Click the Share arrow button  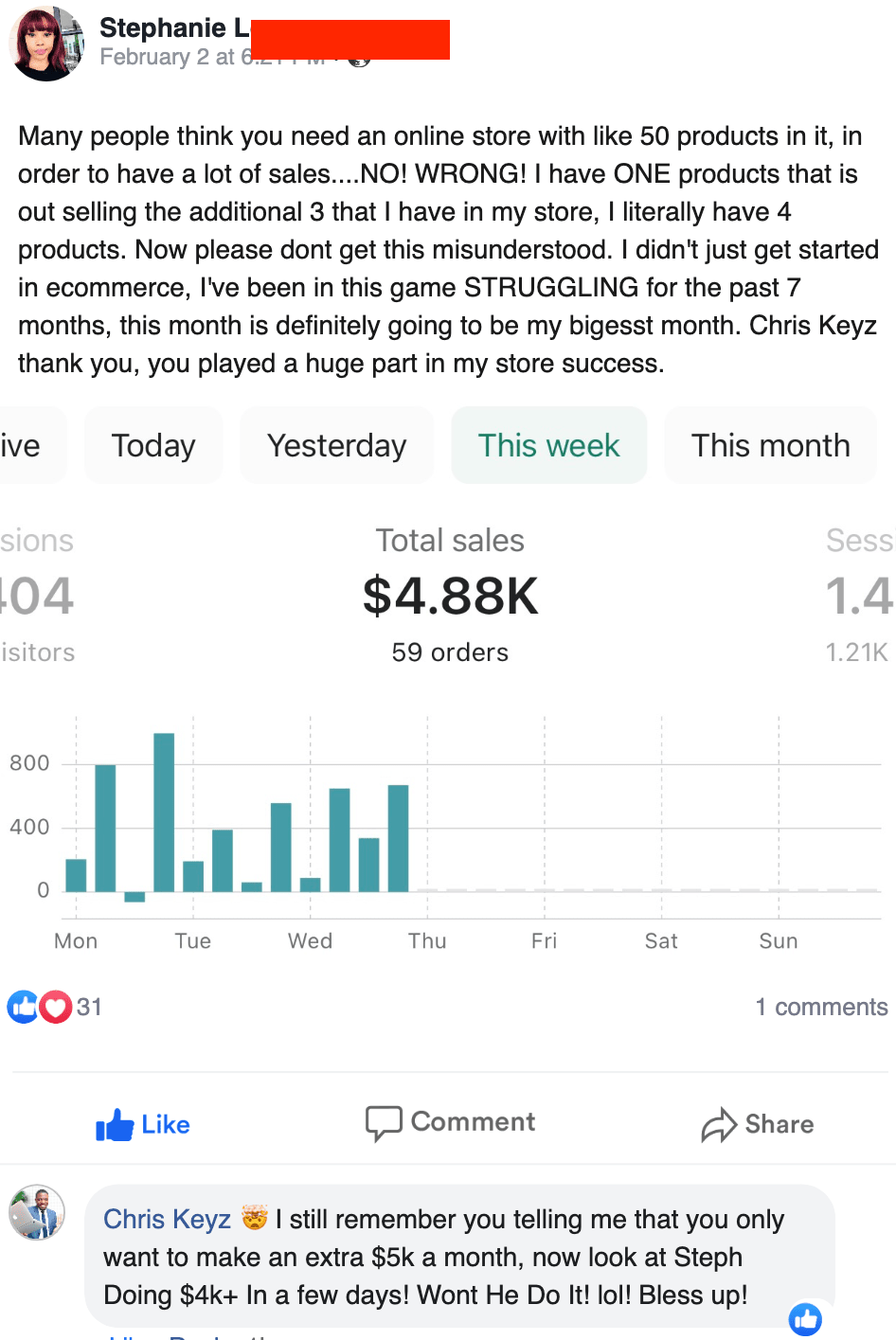758,1125
